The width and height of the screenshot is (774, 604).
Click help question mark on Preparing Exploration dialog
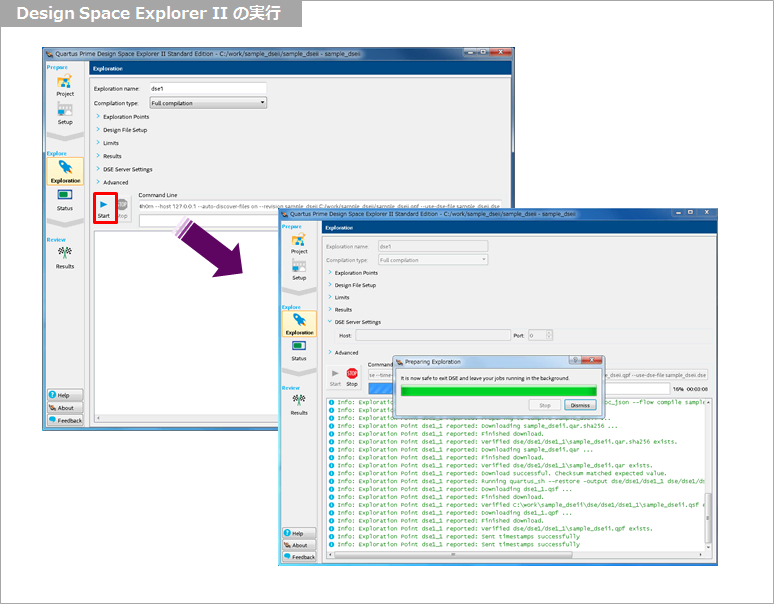[x=575, y=360]
